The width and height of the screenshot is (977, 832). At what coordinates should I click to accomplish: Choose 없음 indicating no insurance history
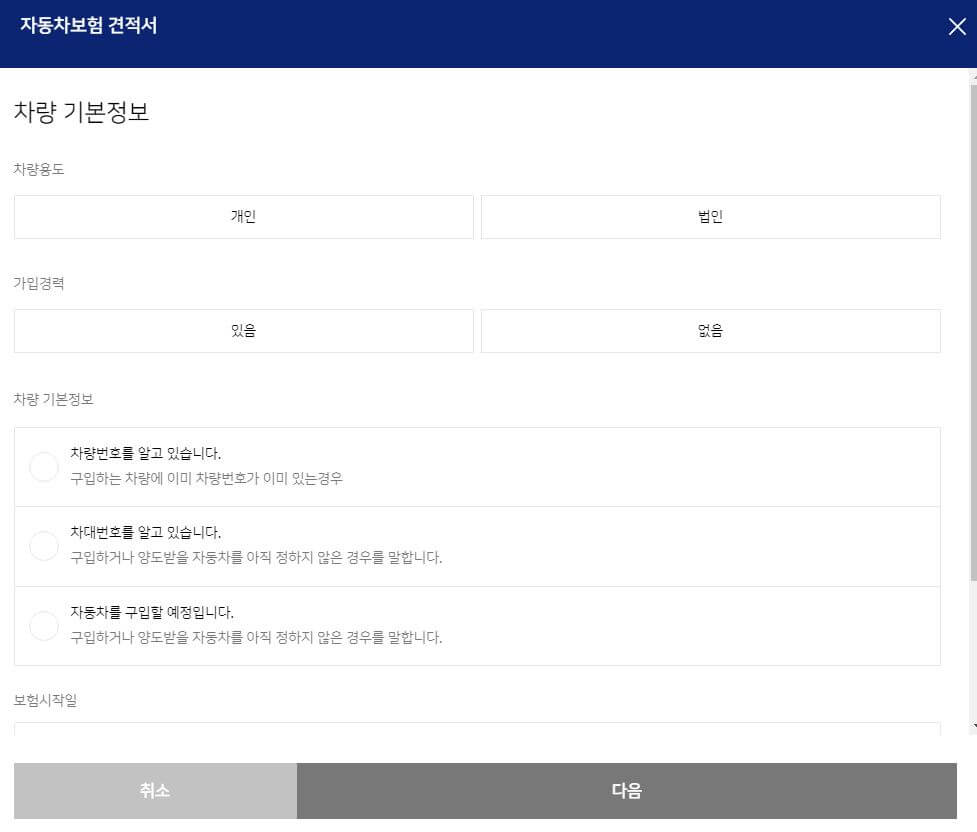(711, 330)
